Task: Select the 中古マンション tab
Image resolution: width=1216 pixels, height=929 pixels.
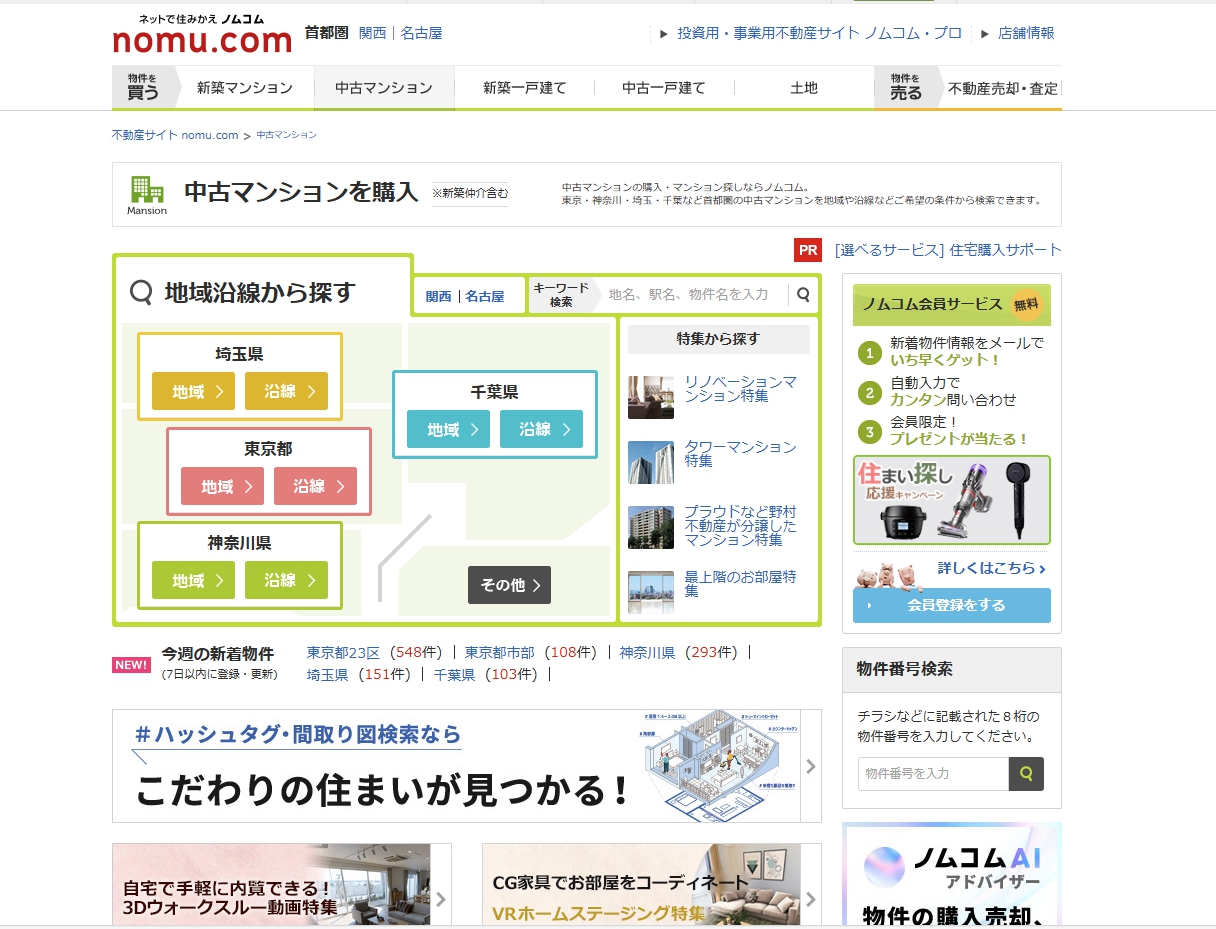Action: 384,88
